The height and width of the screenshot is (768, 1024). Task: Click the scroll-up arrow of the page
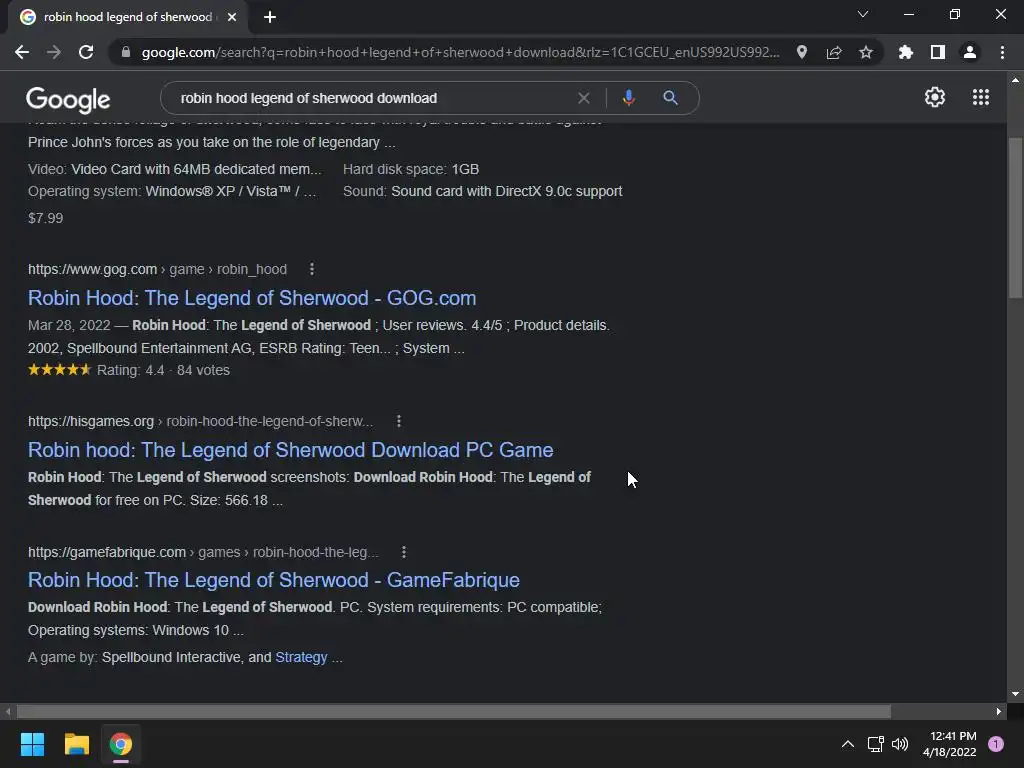(1015, 80)
